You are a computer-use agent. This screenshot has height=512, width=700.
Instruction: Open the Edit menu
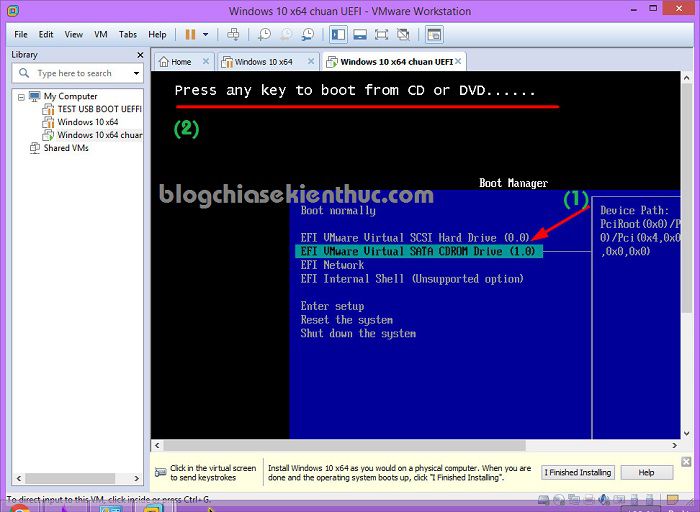(46, 34)
